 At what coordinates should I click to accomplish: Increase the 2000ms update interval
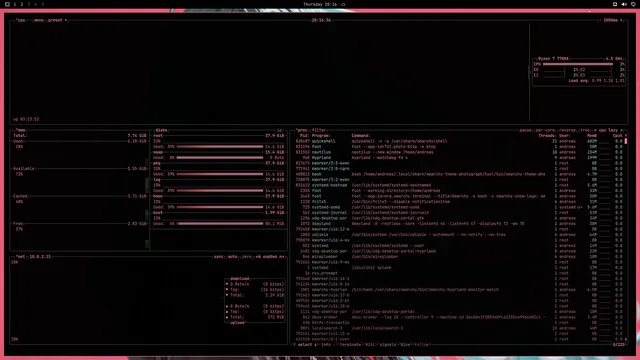pyautogui.click(x=621, y=20)
